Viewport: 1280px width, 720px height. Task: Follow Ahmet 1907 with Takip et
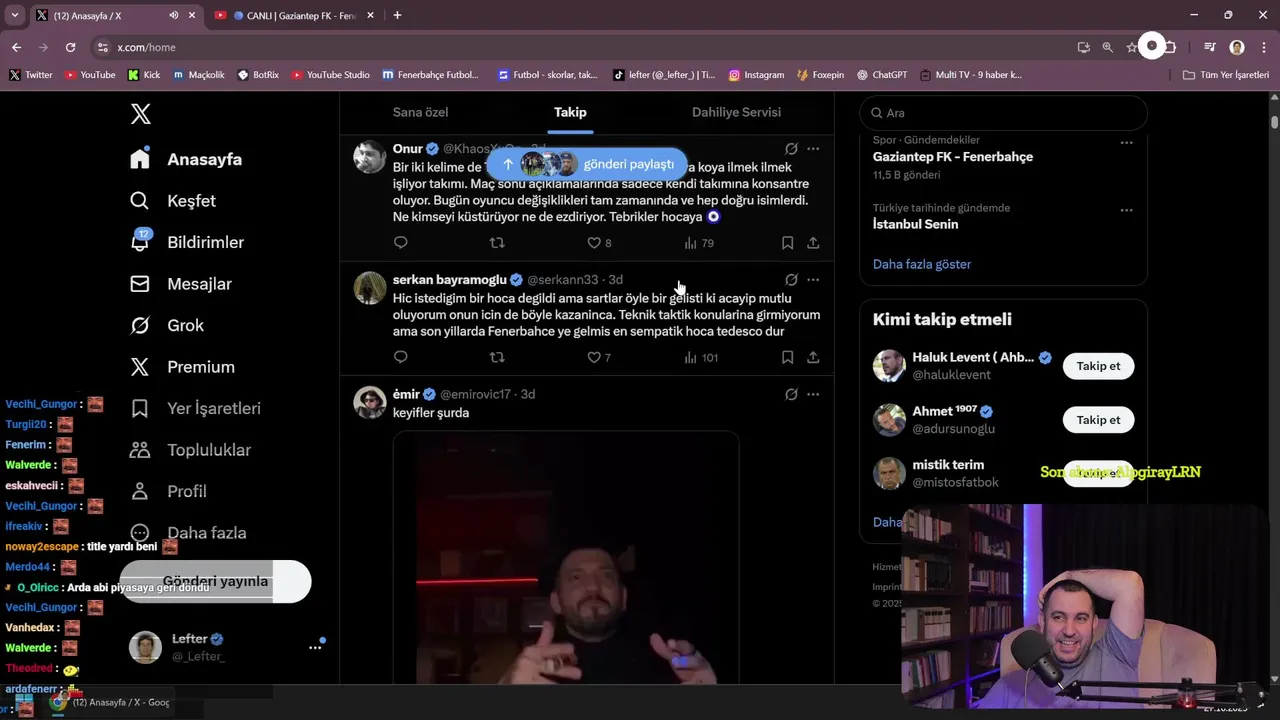(1098, 420)
